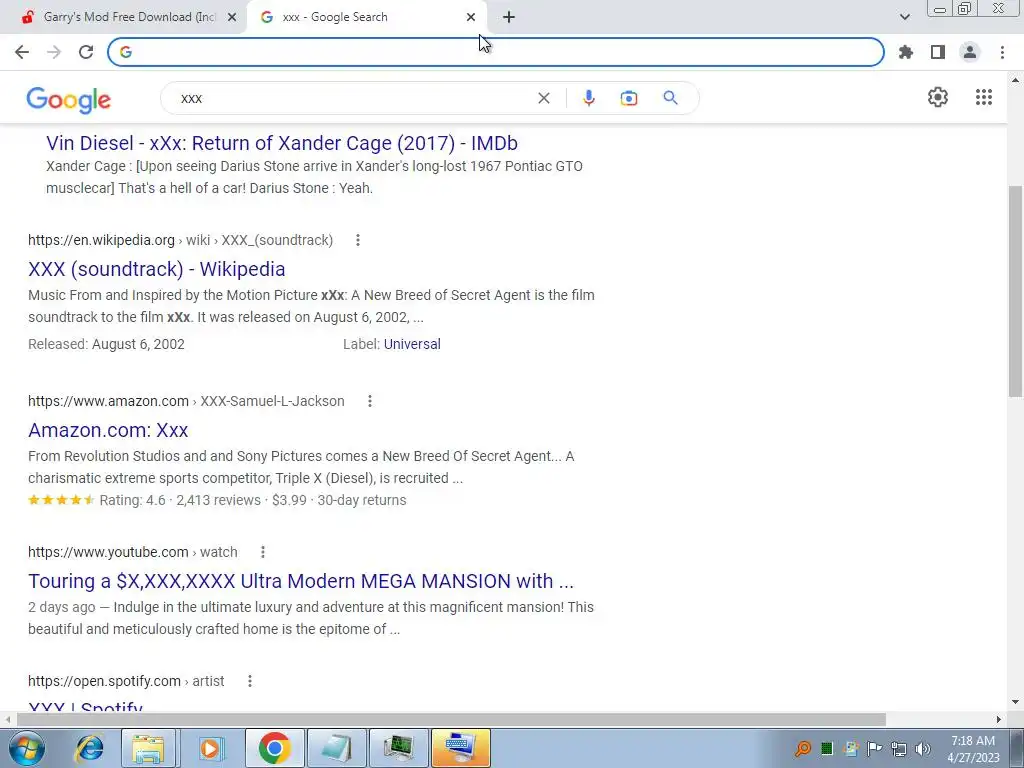Open the tab search dropdown arrow
Viewport: 1024px width, 768px height.
pyautogui.click(x=904, y=17)
